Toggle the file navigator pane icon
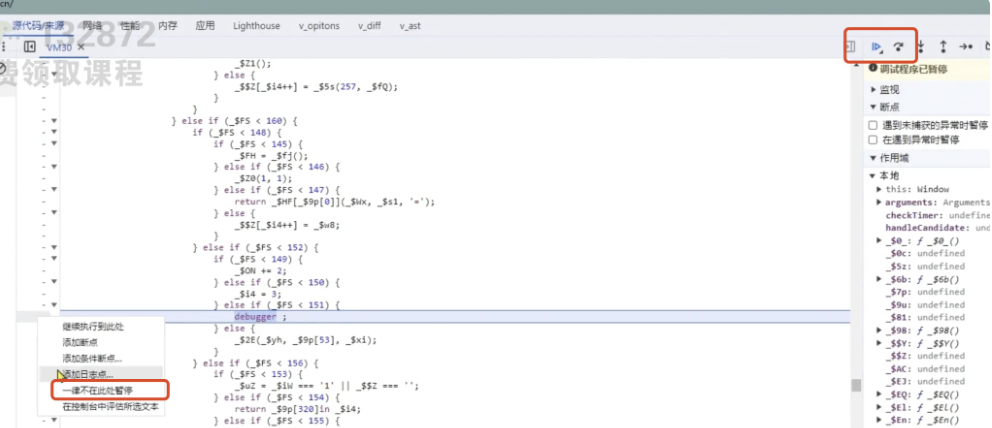This screenshot has width=992, height=428. (x=30, y=47)
